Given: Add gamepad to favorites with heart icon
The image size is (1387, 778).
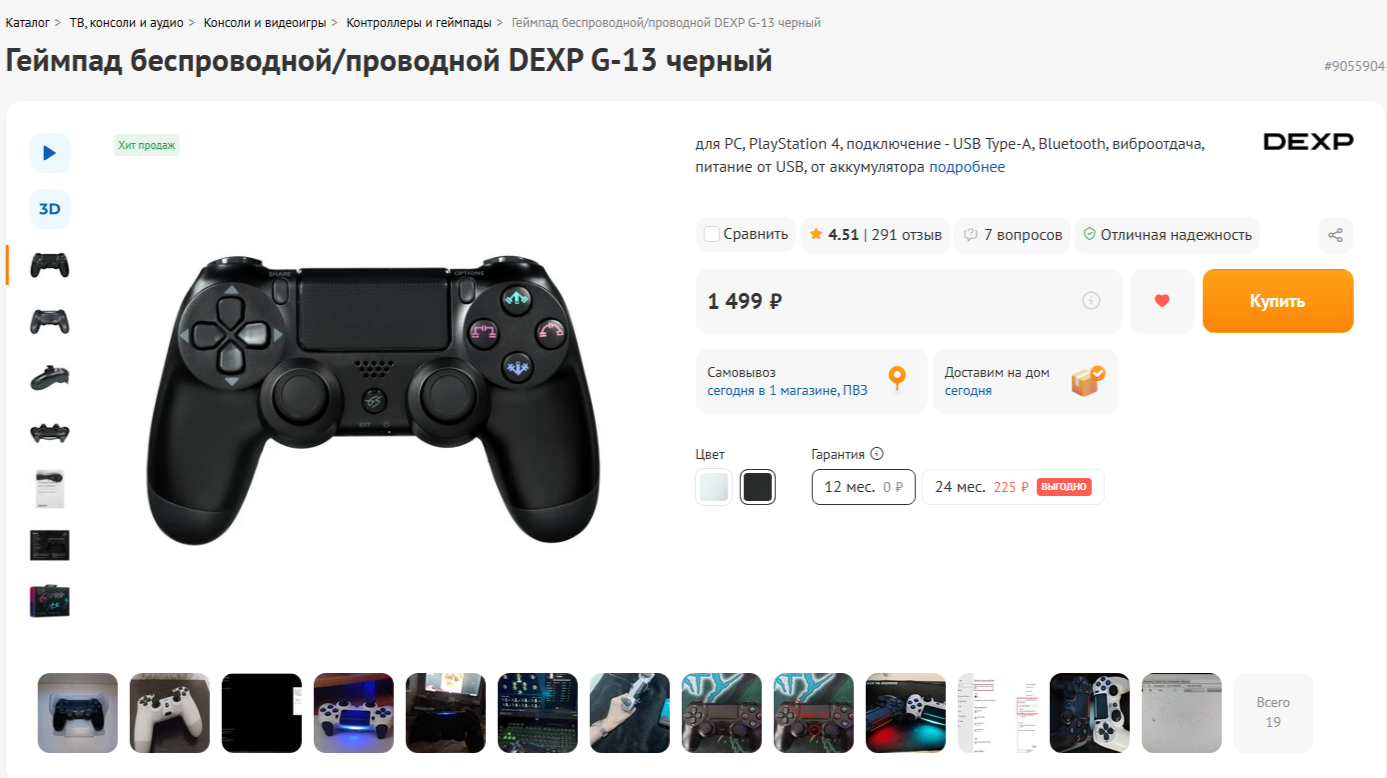Looking at the screenshot, I should click(1162, 300).
